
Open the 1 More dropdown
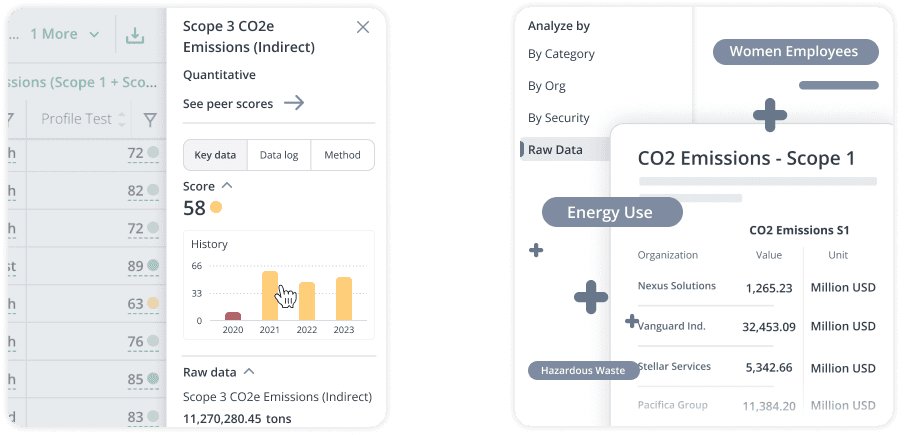pos(64,35)
